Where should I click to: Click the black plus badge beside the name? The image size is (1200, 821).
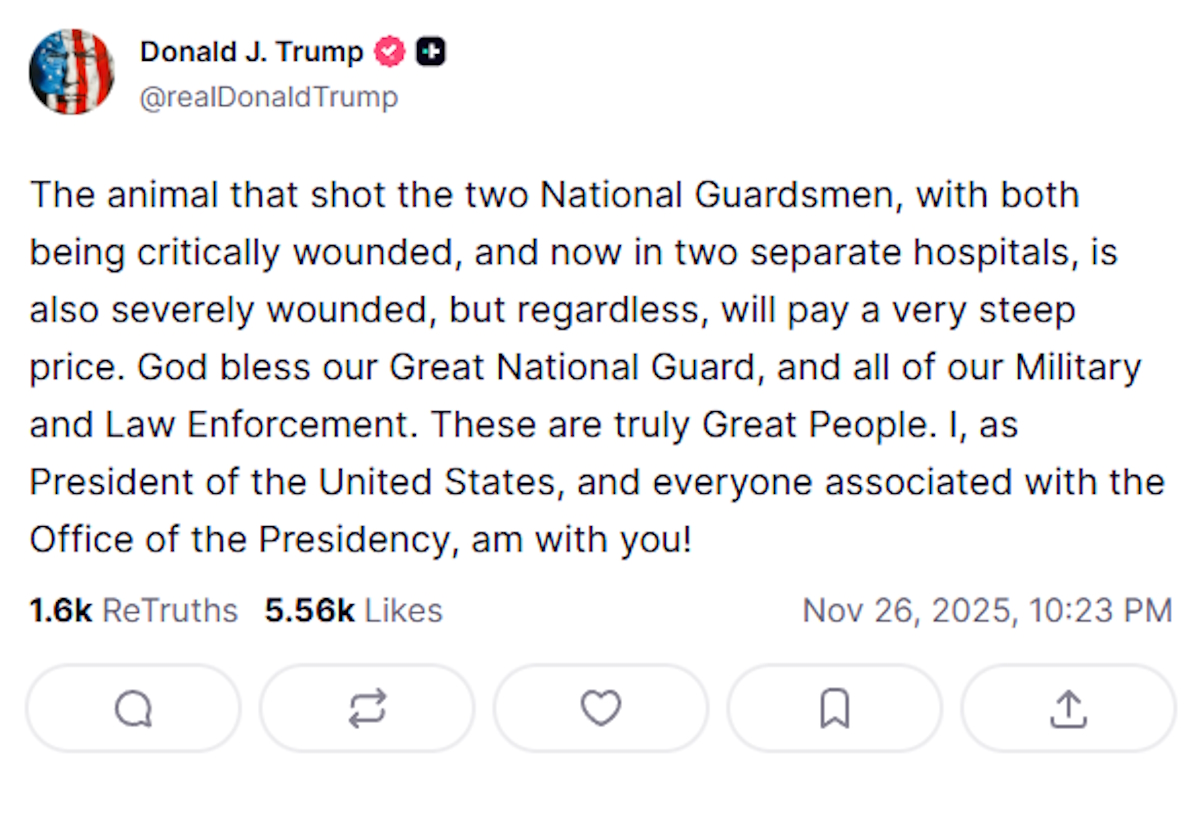pyautogui.click(x=430, y=51)
